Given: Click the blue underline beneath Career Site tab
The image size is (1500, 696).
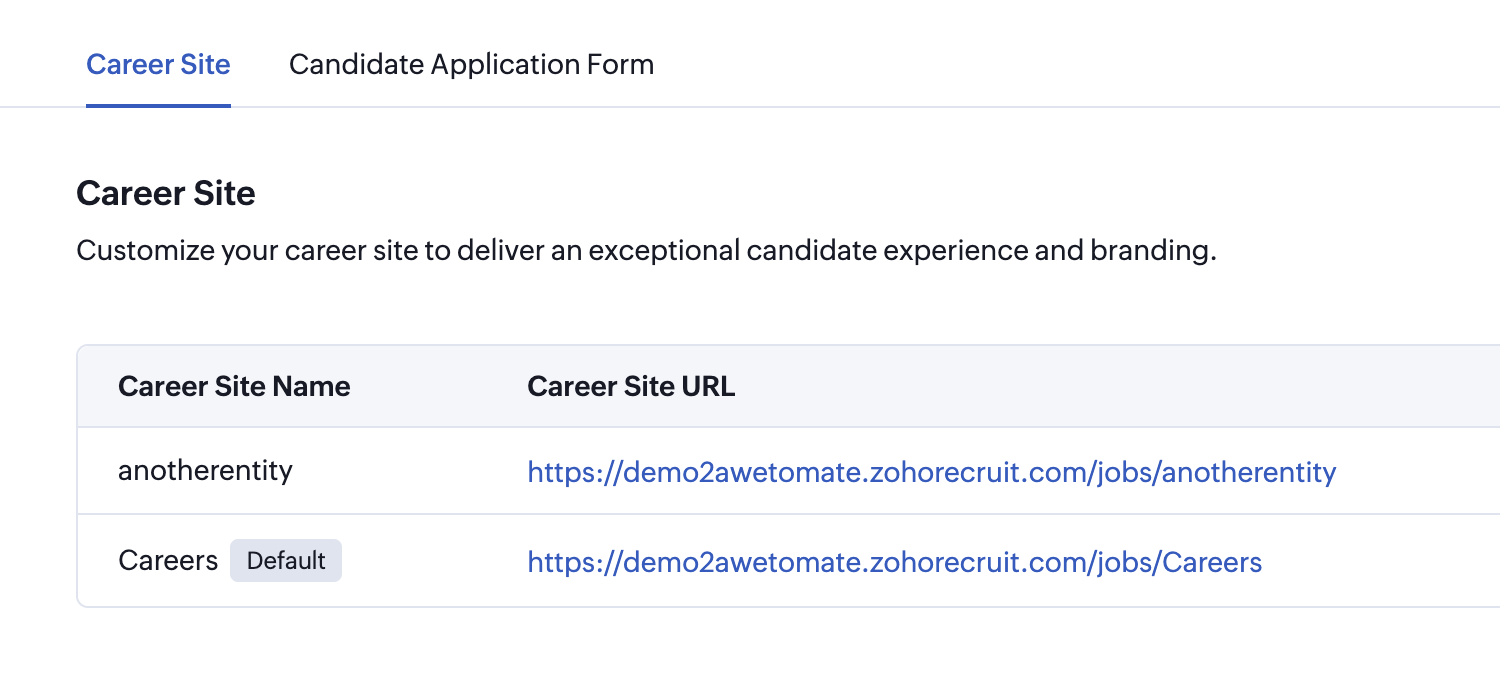Looking at the screenshot, I should [158, 104].
